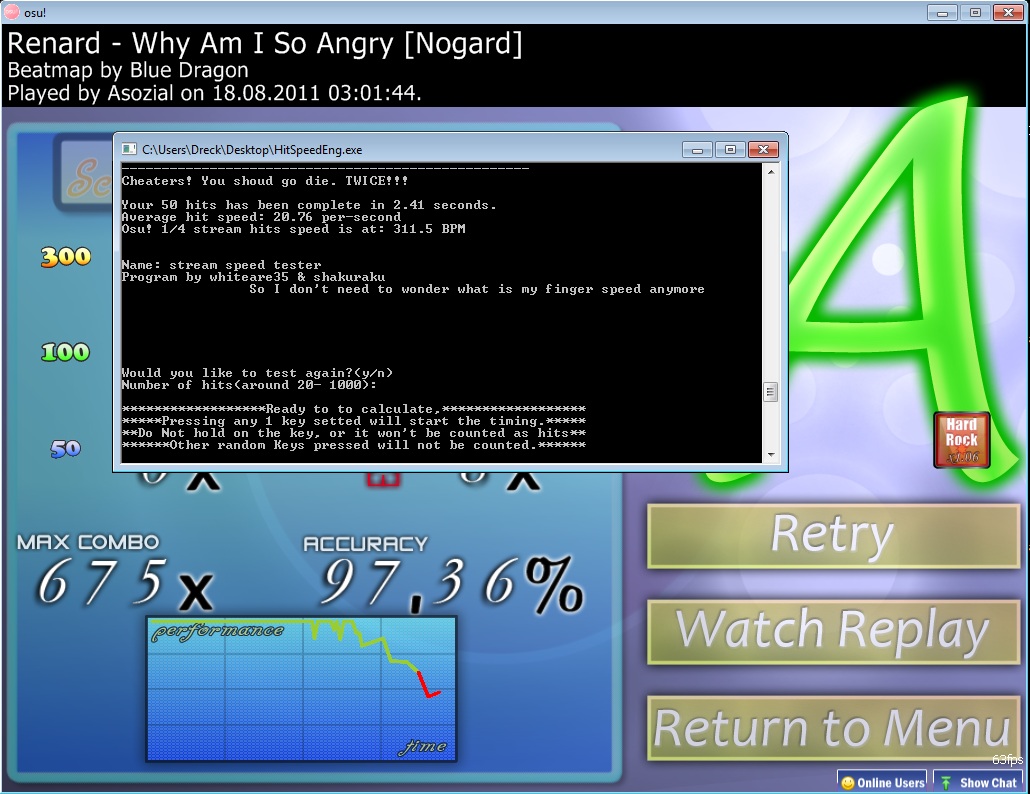Click console line 'Would you like to test again?(y/n)'
The height and width of the screenshot is (794, 1030).
point(257,373)
